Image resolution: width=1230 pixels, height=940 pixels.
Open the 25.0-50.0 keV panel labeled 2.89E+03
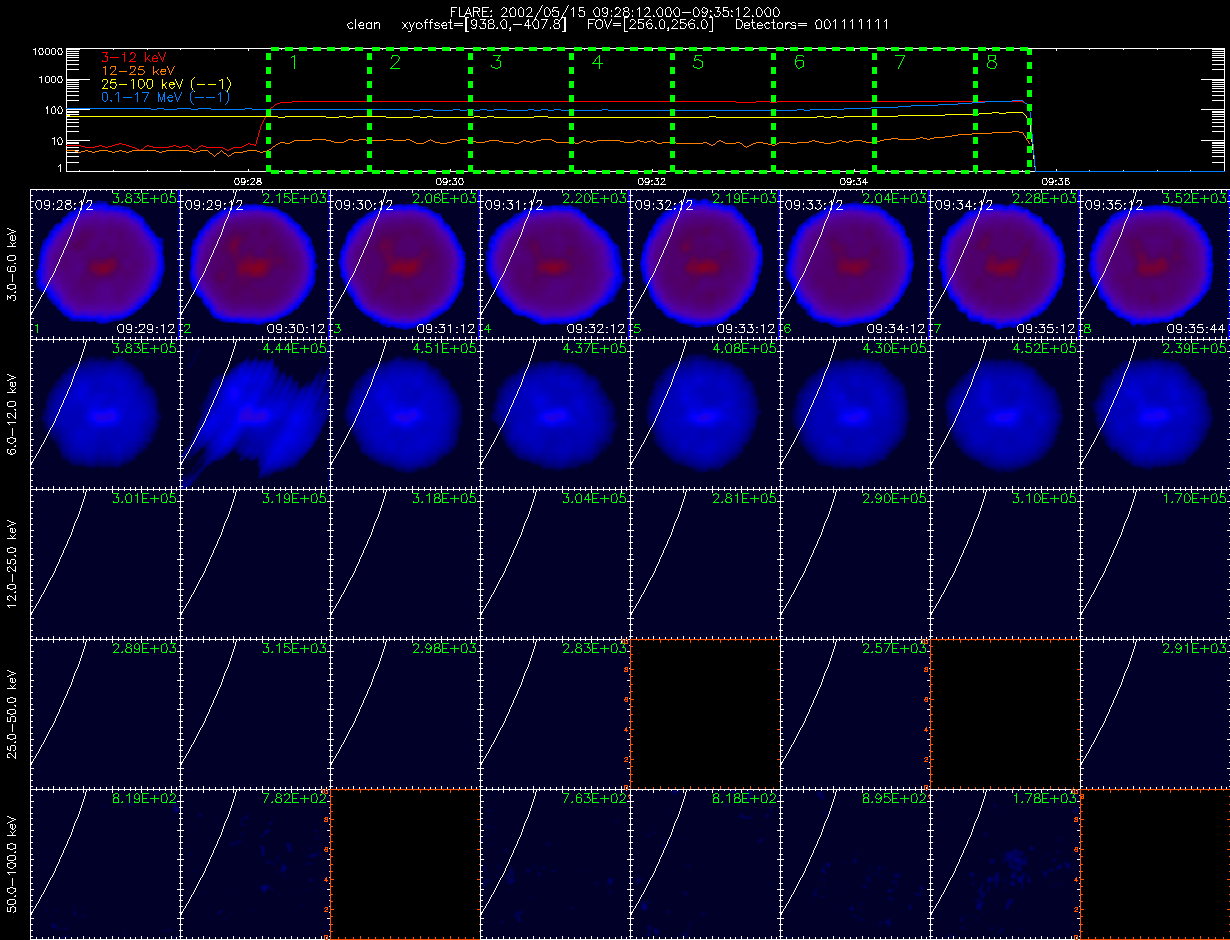click(x=105, y=713)
